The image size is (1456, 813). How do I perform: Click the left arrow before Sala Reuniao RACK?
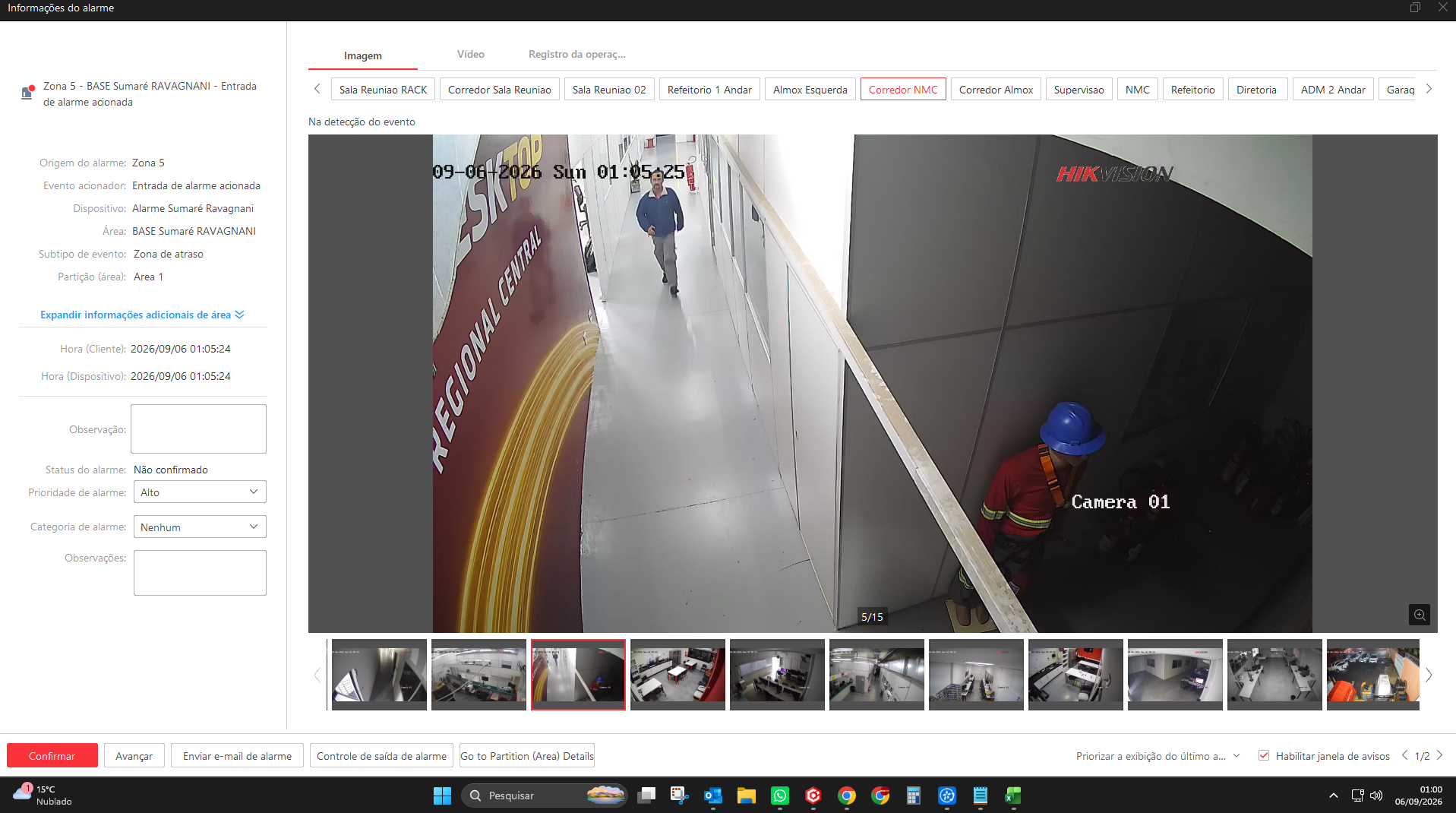click(317, 89)
